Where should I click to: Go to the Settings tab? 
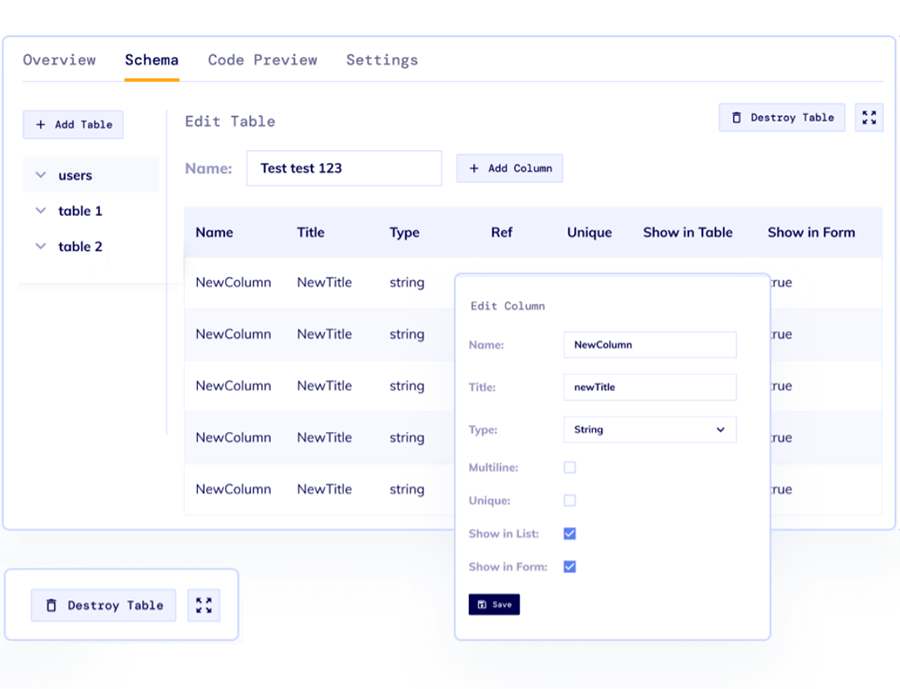pyautogui.click(x=382, y=60)
